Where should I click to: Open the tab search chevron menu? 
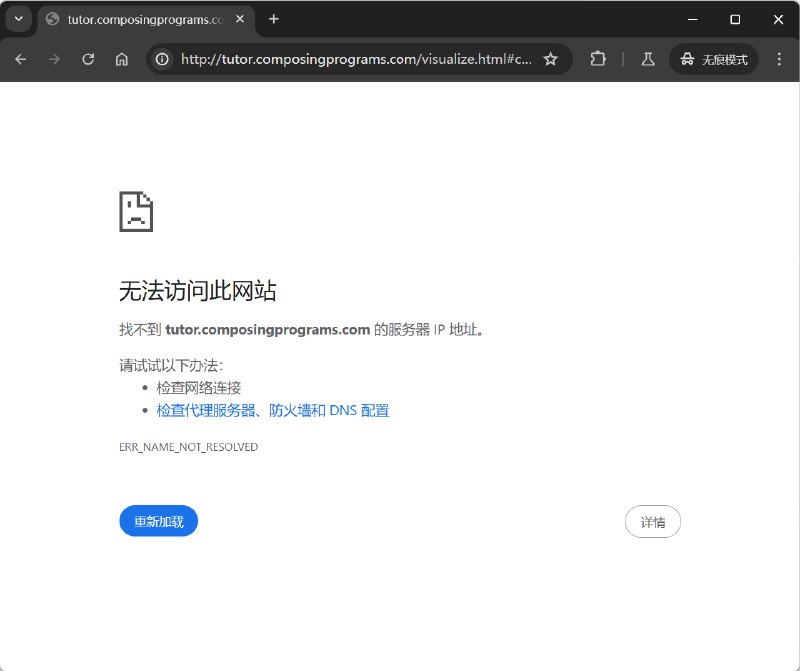(x=17, y=19)
